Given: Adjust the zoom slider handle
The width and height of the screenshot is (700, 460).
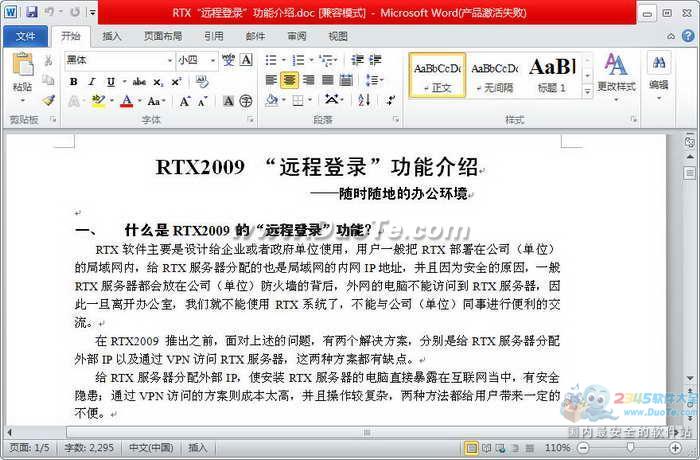Looking at the screenshot, I should (x=630, y=447).
